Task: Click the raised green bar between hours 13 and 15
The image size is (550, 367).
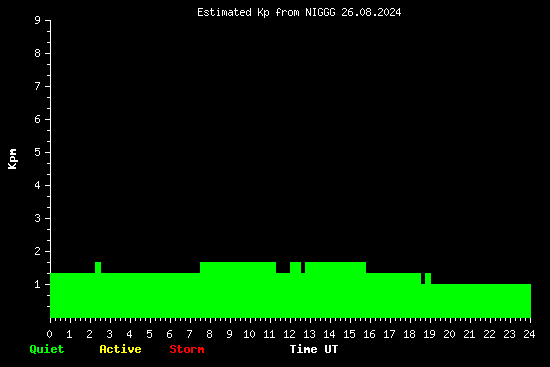Action: pos(335,267)
